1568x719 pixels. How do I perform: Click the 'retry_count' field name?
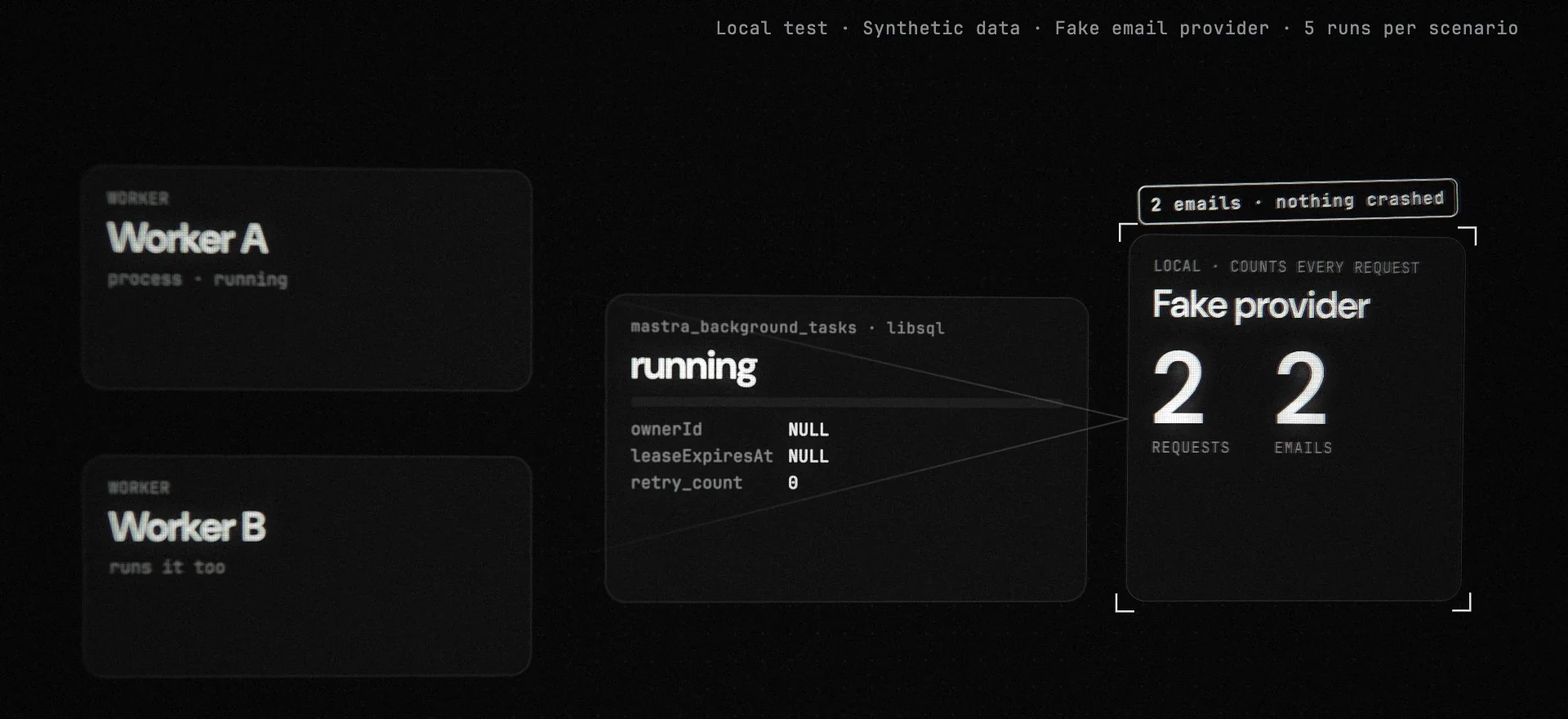point(686,483)
